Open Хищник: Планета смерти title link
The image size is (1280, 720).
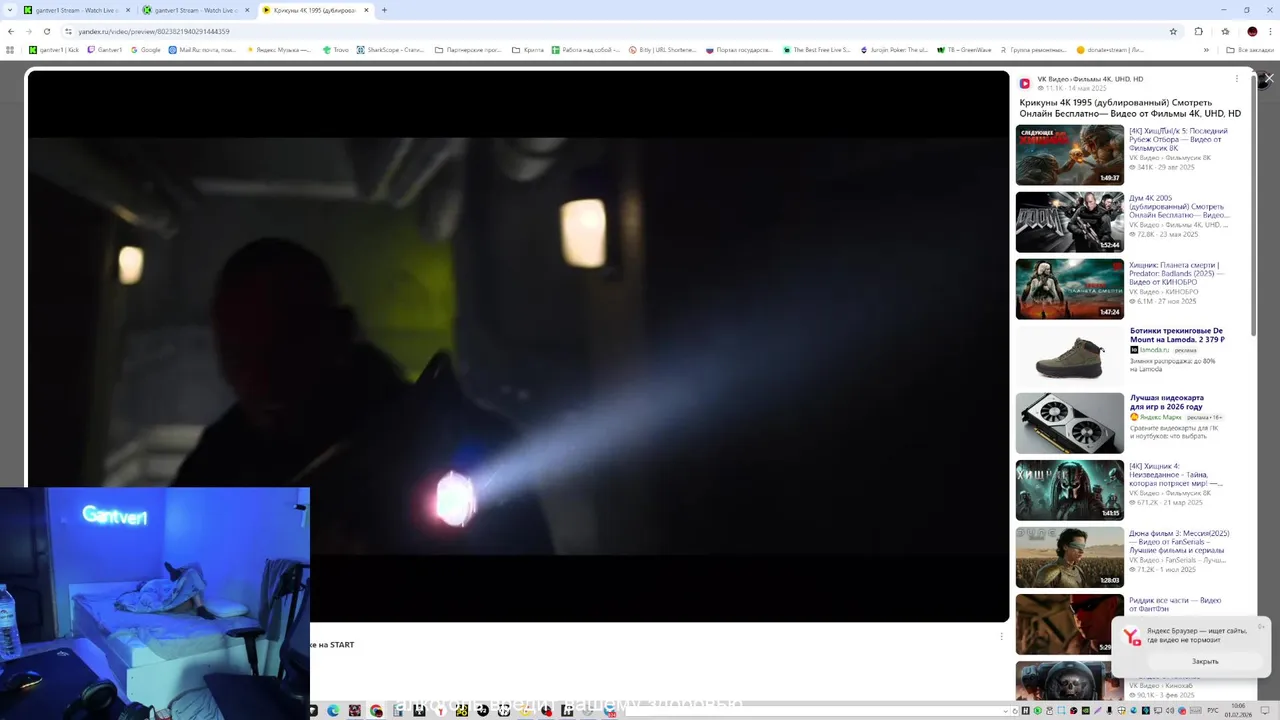click(x=1176, y=273)
